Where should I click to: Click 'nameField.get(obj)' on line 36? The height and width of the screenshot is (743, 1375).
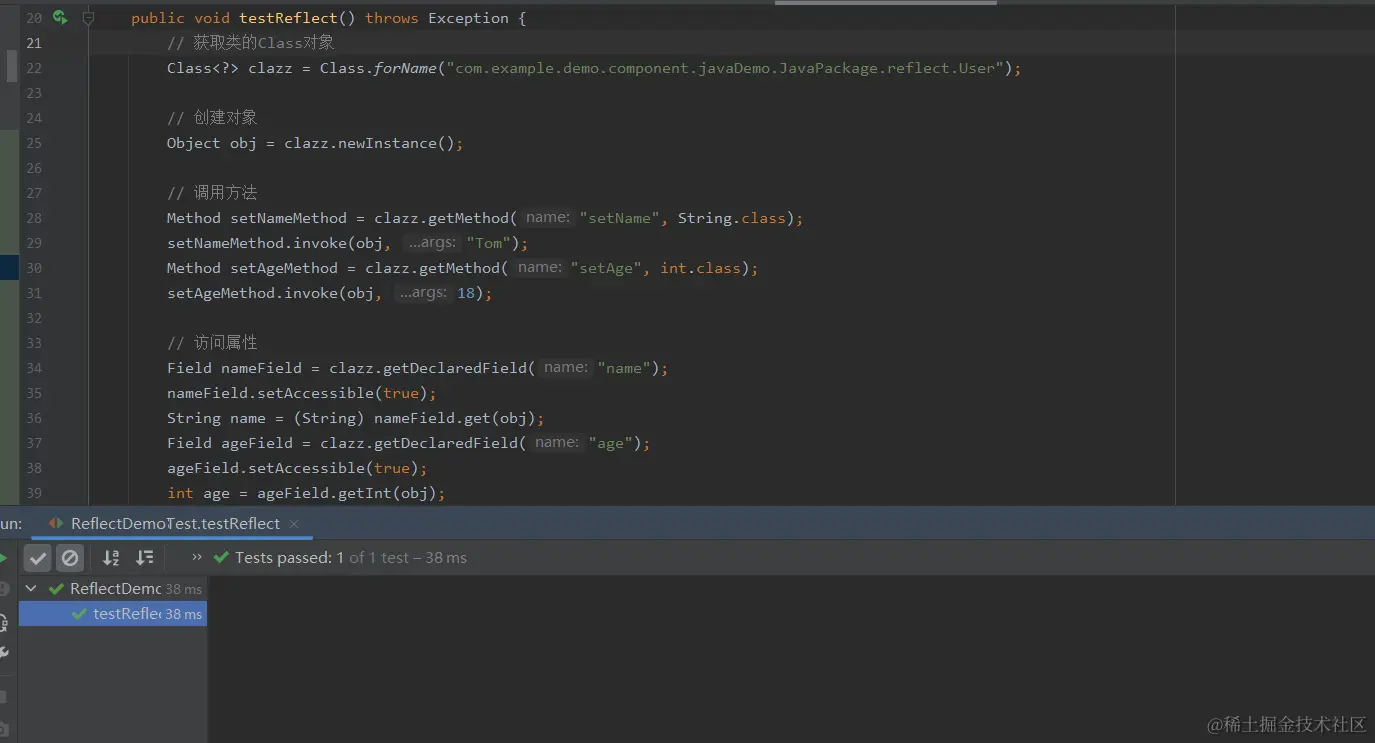tap(455, 418)
